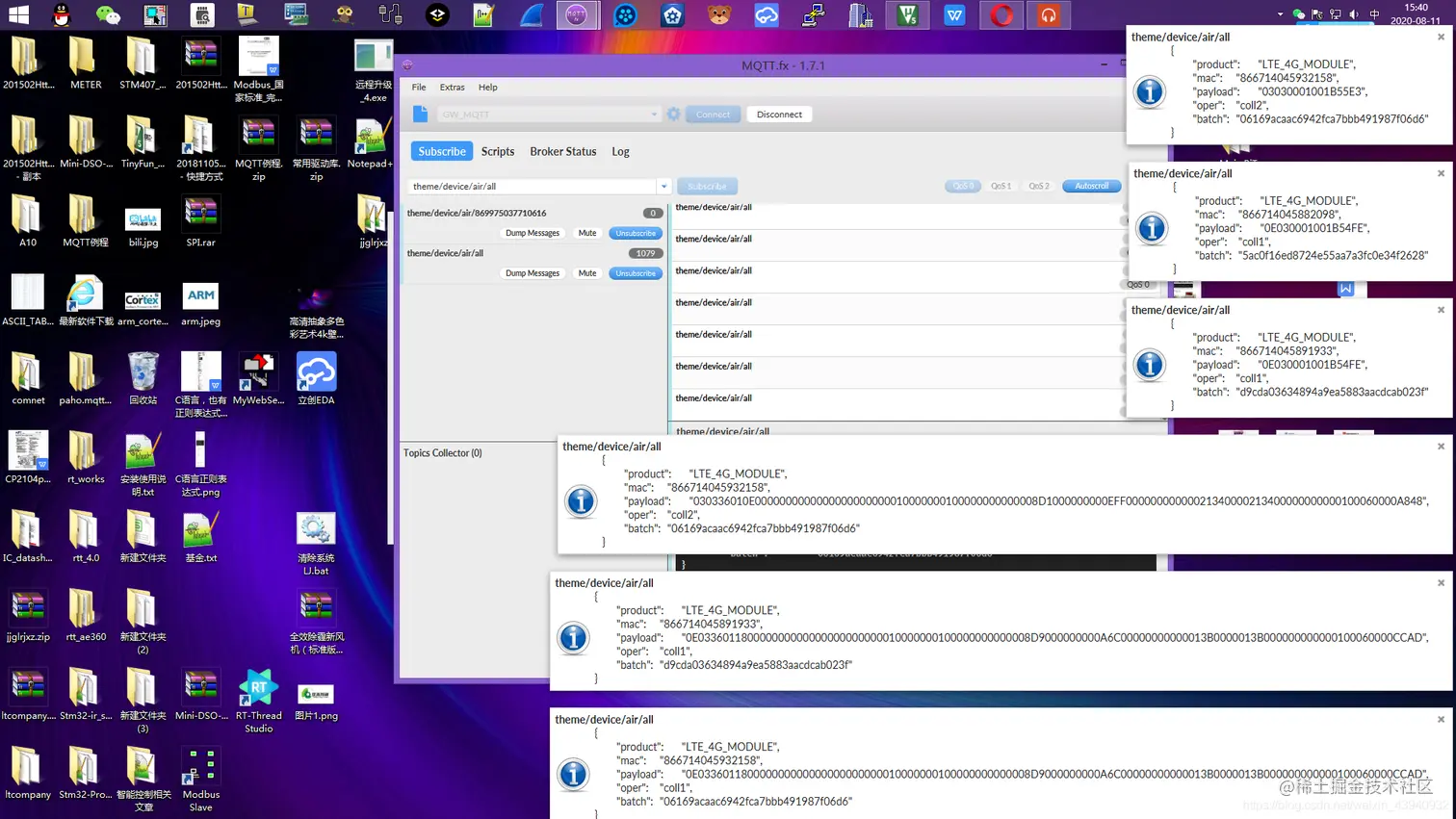Dismiss the top-right coll2 notification popup

(1441, 37)
